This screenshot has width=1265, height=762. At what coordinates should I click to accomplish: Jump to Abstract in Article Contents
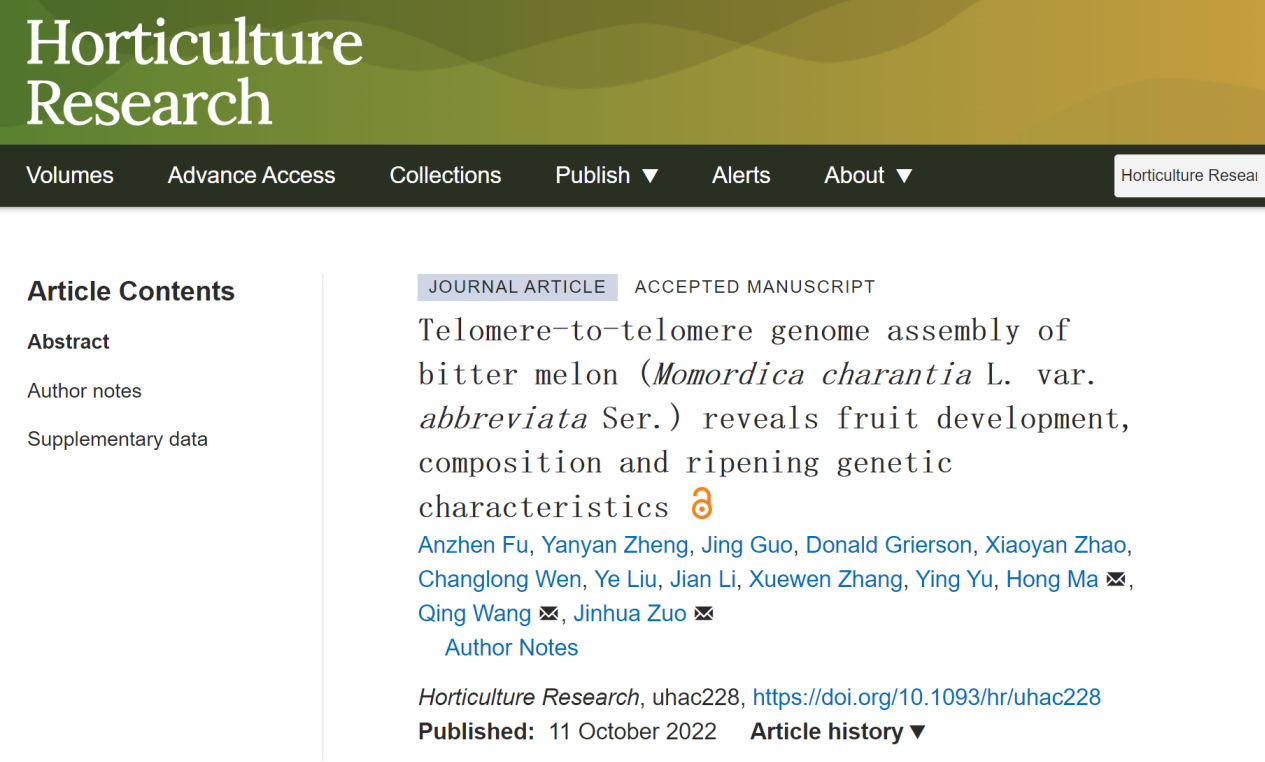[68, 342]
